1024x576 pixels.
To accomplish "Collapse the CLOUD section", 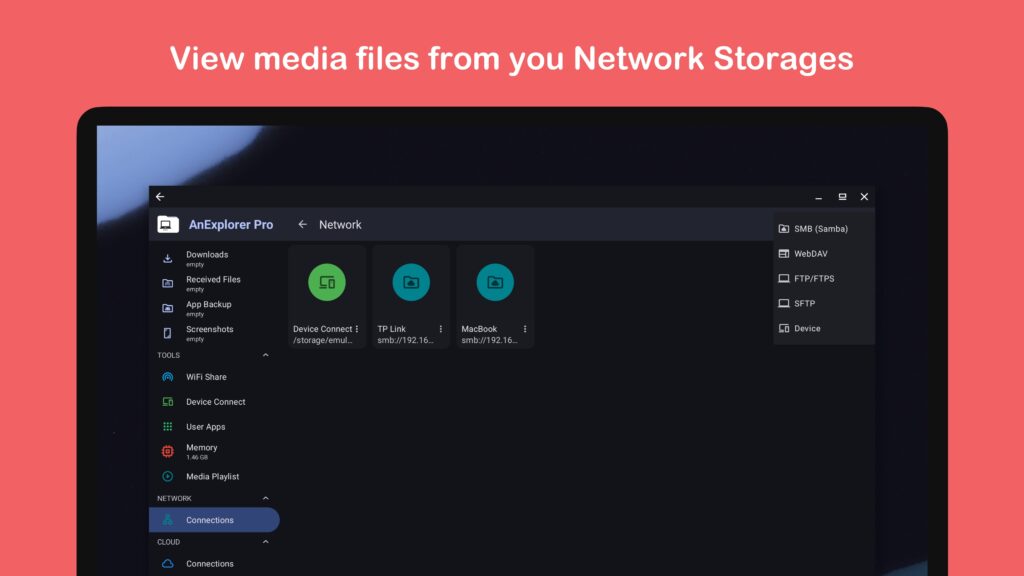I will pyautogui.click(x=266, y=541).
